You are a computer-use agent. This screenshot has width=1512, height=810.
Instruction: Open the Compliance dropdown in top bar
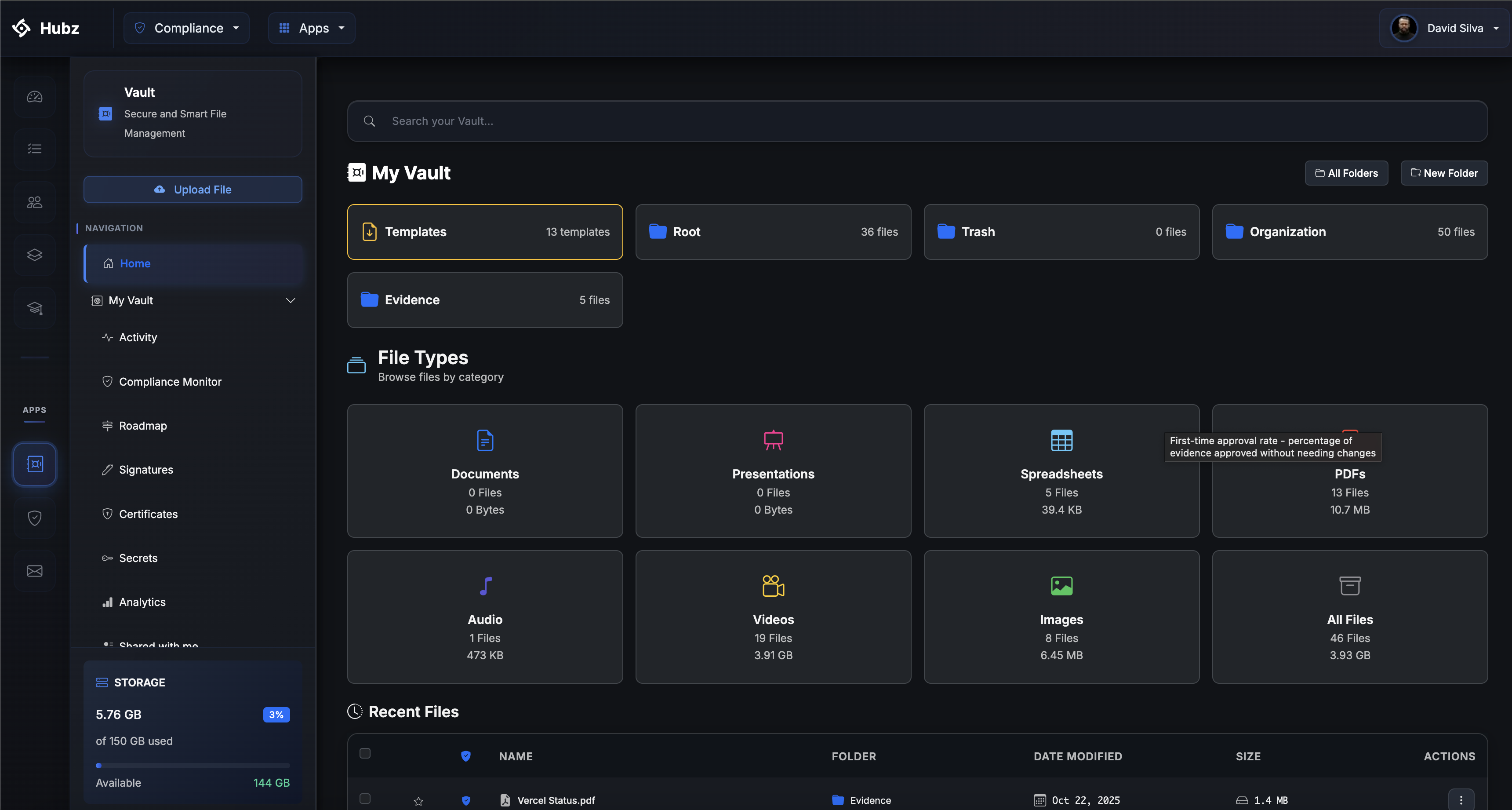187,28
